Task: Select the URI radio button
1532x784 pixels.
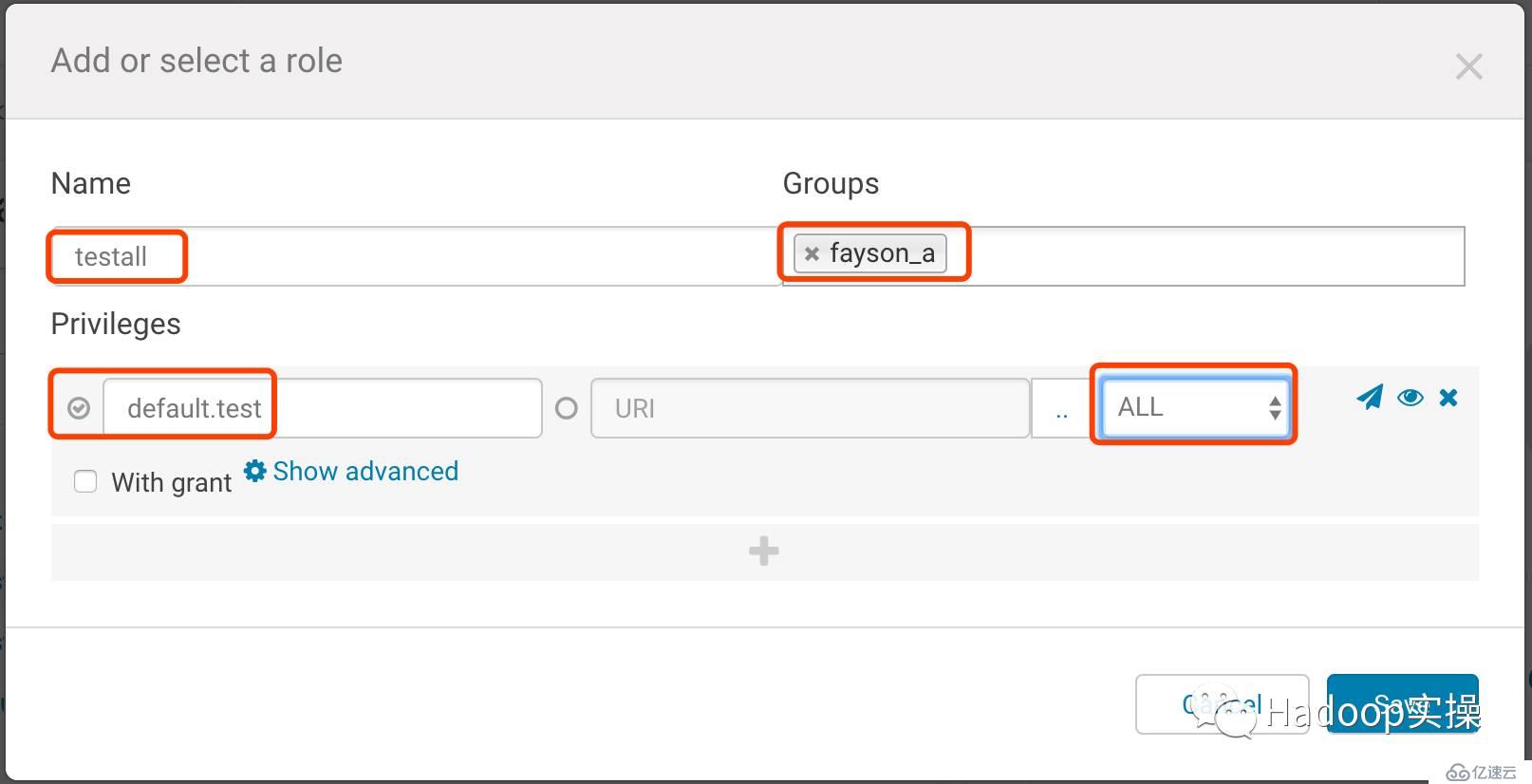Action: [x=567, y=408]
